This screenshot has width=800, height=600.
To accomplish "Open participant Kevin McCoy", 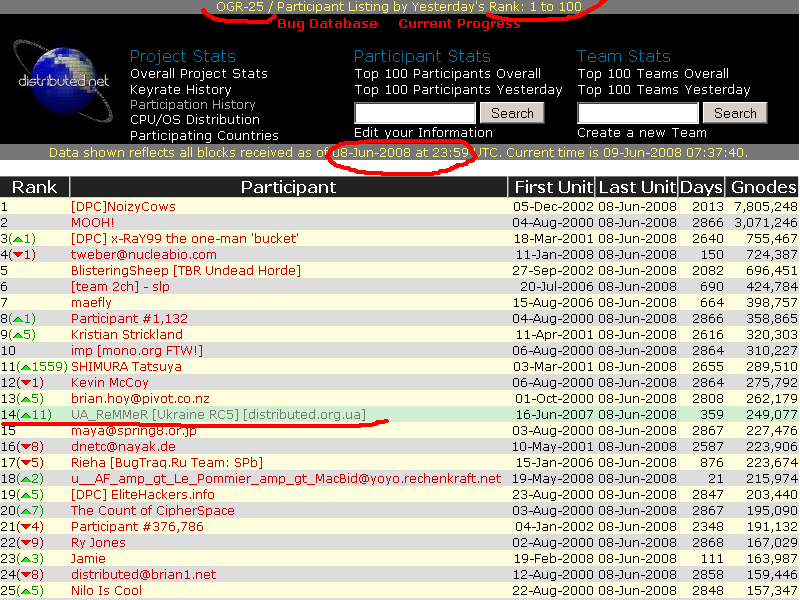I will point(110,383).
